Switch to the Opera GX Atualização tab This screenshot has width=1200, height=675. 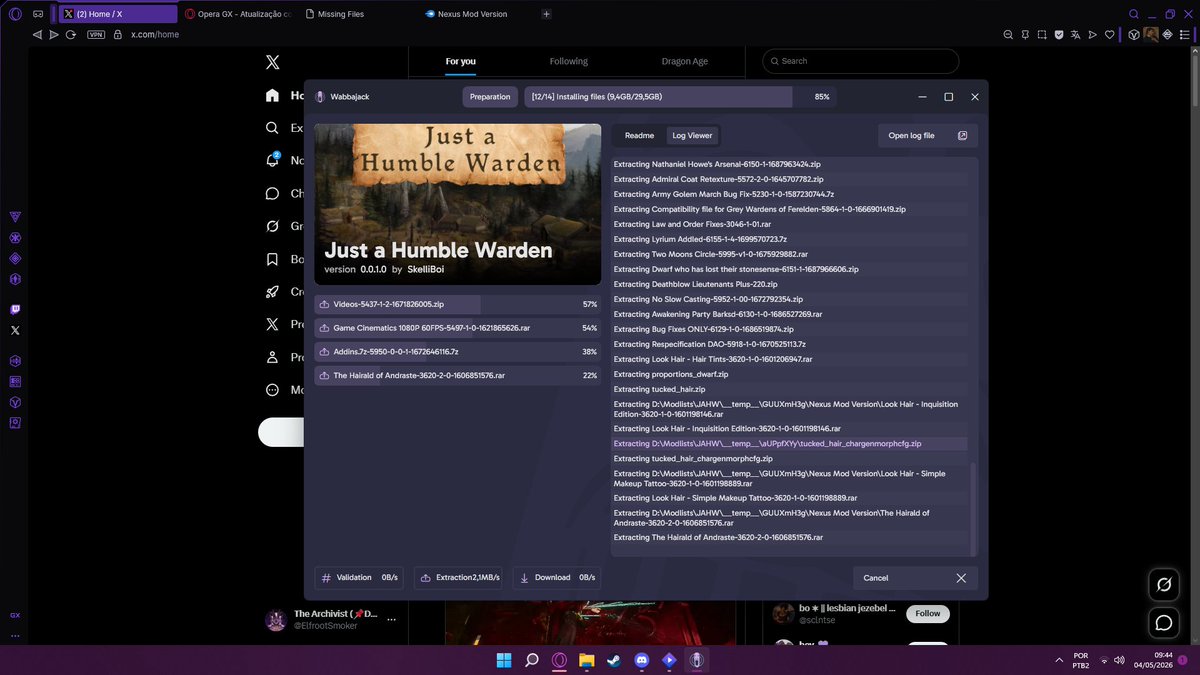(238, 14)
